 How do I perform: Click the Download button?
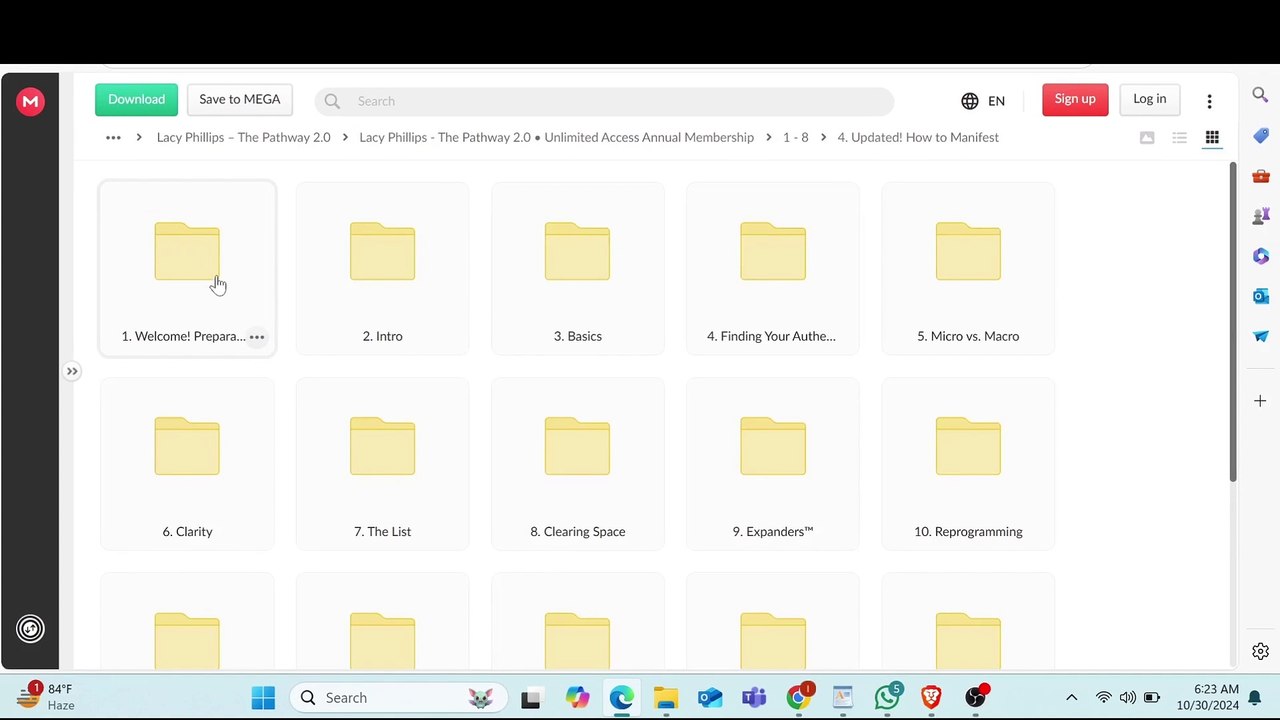point(136,99)
